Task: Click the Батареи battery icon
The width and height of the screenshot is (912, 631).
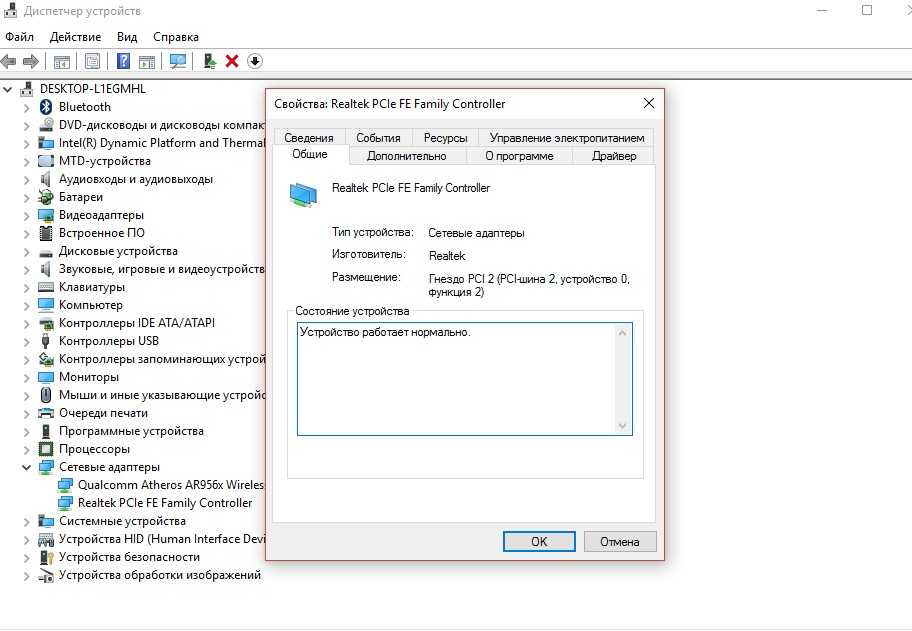Action: pyautogui.click(x=46, y=197)
